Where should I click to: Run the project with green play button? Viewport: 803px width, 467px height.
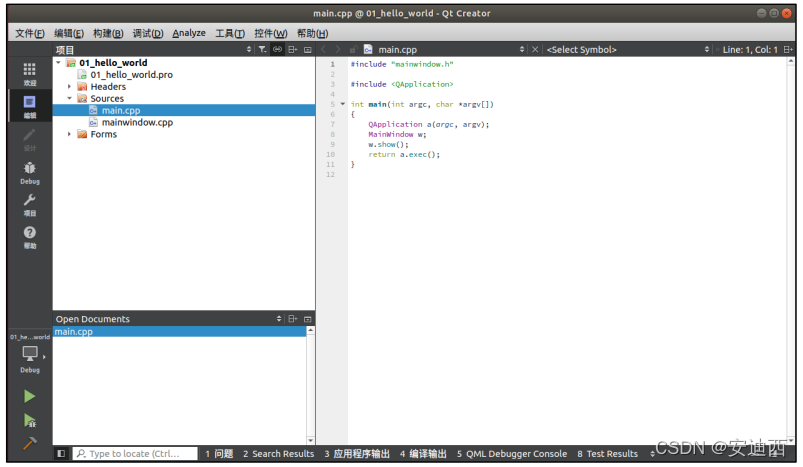(29, 396)
